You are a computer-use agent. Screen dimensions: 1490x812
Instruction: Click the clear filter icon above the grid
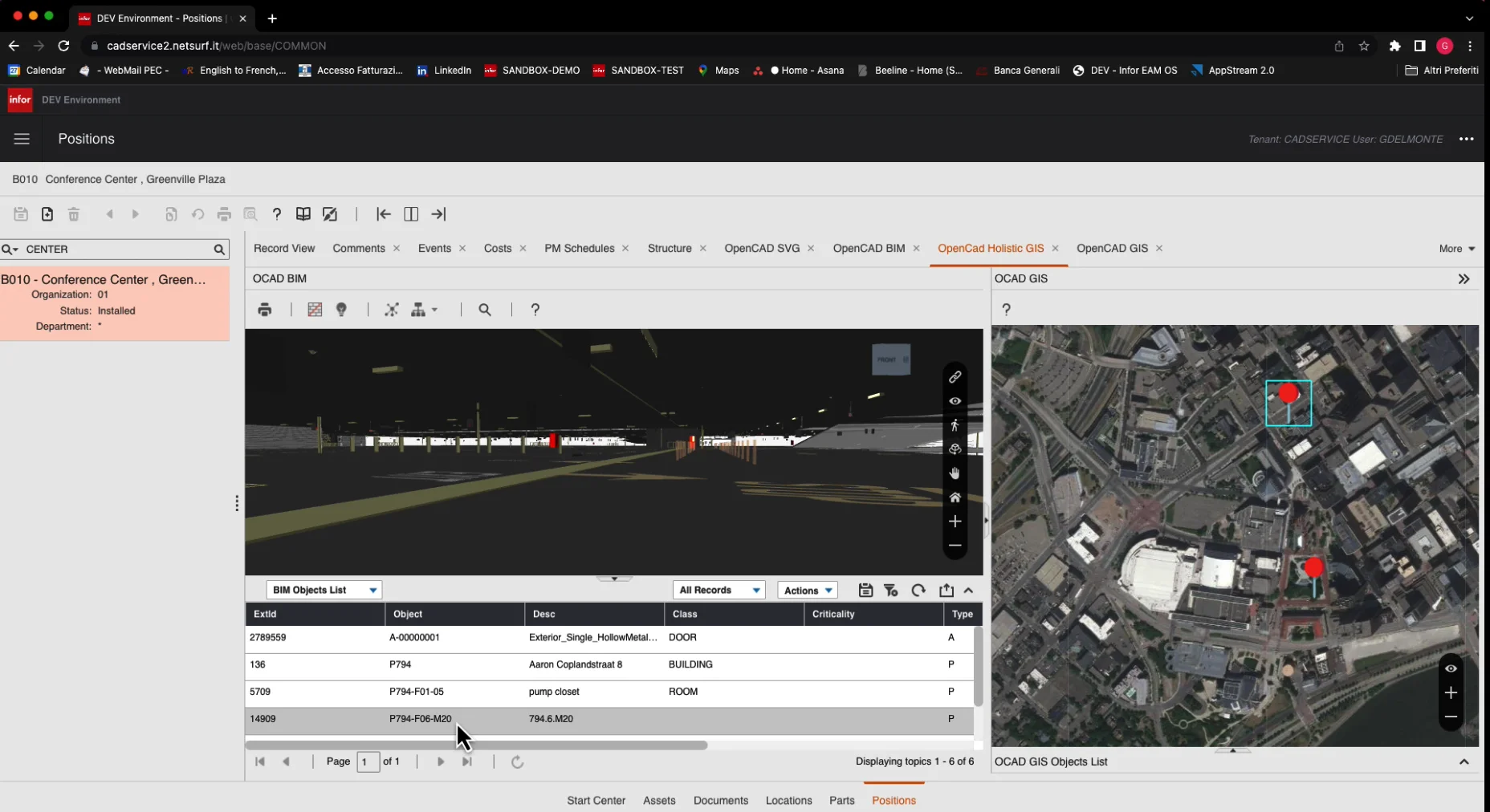point(890,591)
